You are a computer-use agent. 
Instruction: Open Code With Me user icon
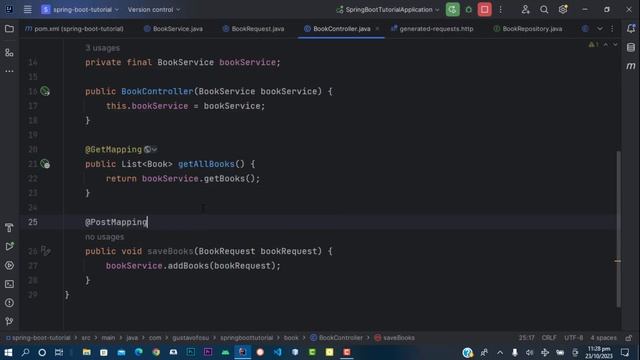click(525, 9)
